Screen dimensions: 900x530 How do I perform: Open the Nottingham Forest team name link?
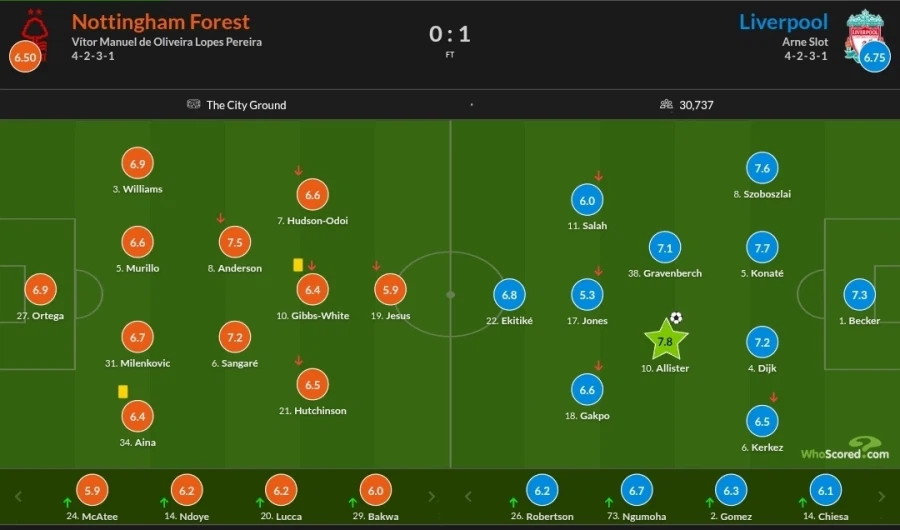161,21
